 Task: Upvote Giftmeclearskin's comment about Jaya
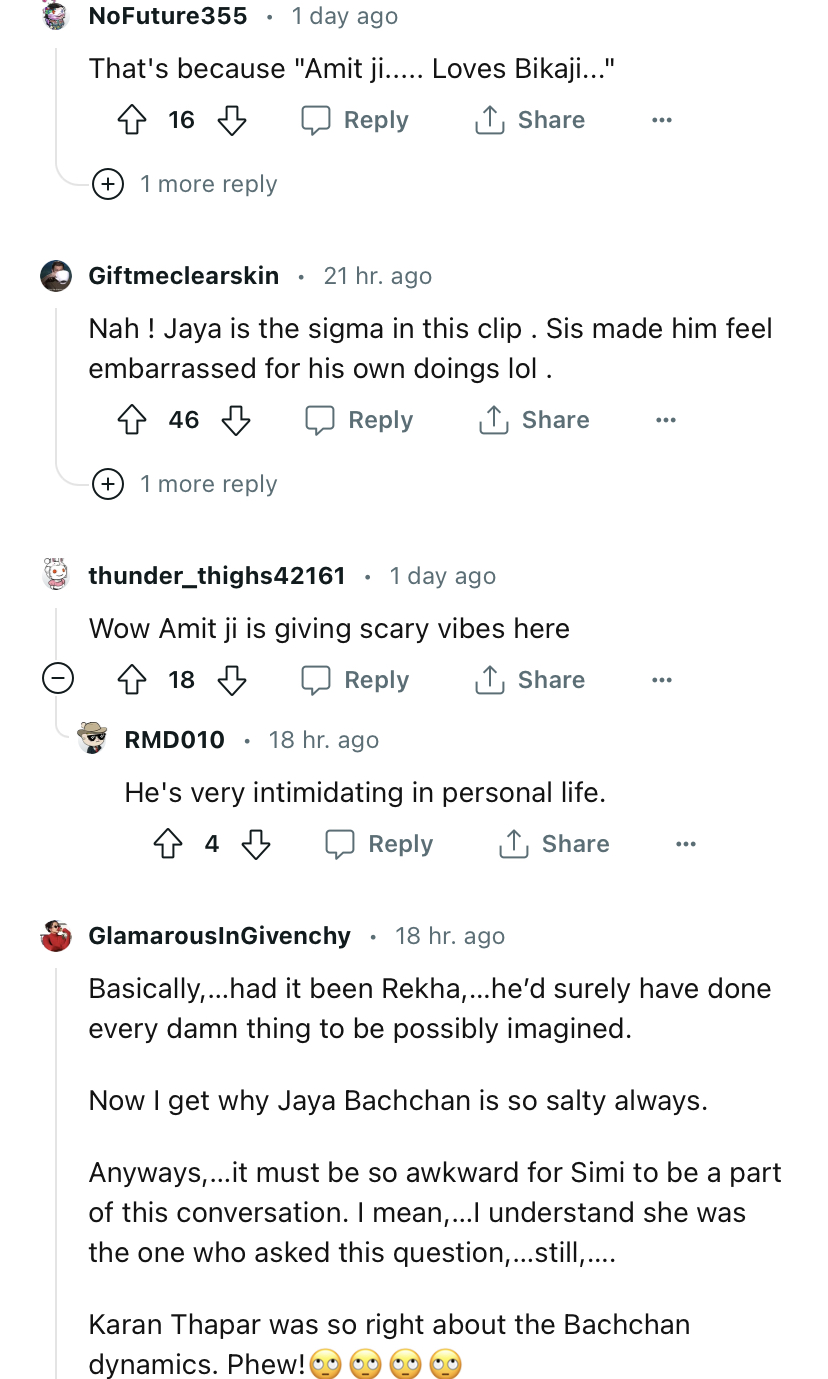point(133,420)
